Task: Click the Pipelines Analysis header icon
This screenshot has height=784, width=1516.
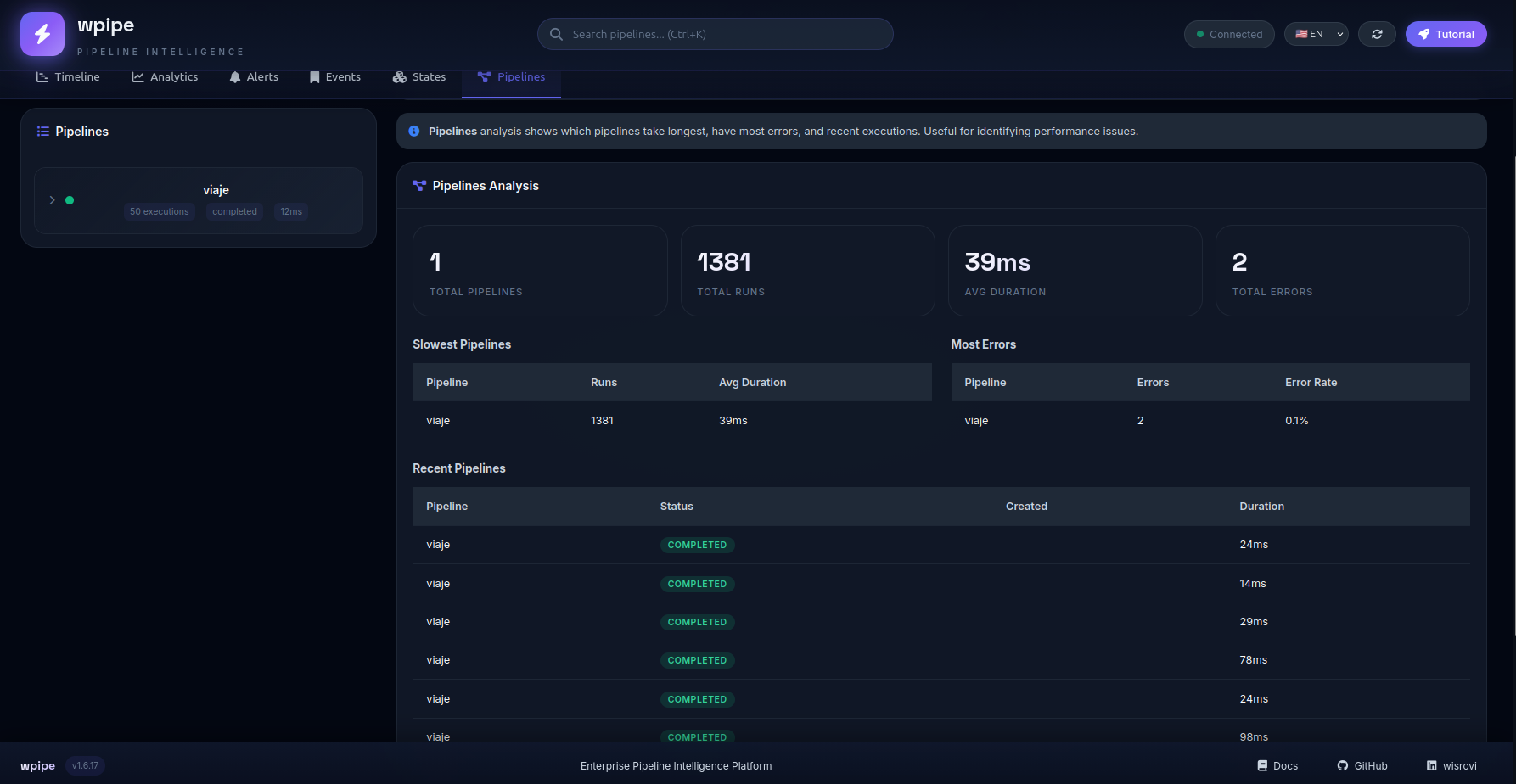Action: 419,186
